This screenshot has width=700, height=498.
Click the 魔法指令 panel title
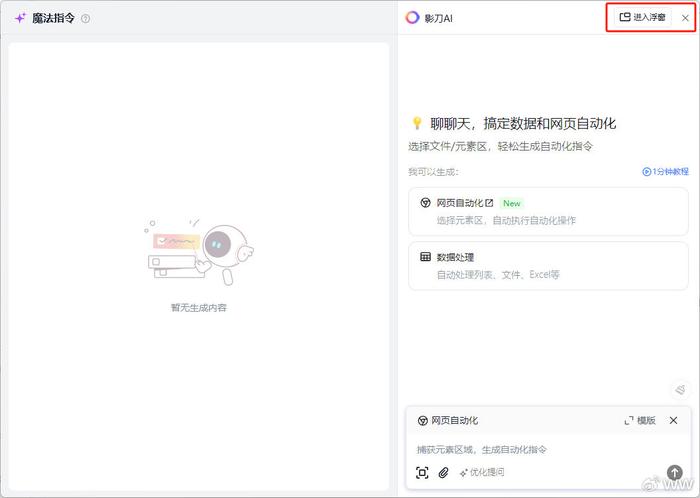point(53,18)
